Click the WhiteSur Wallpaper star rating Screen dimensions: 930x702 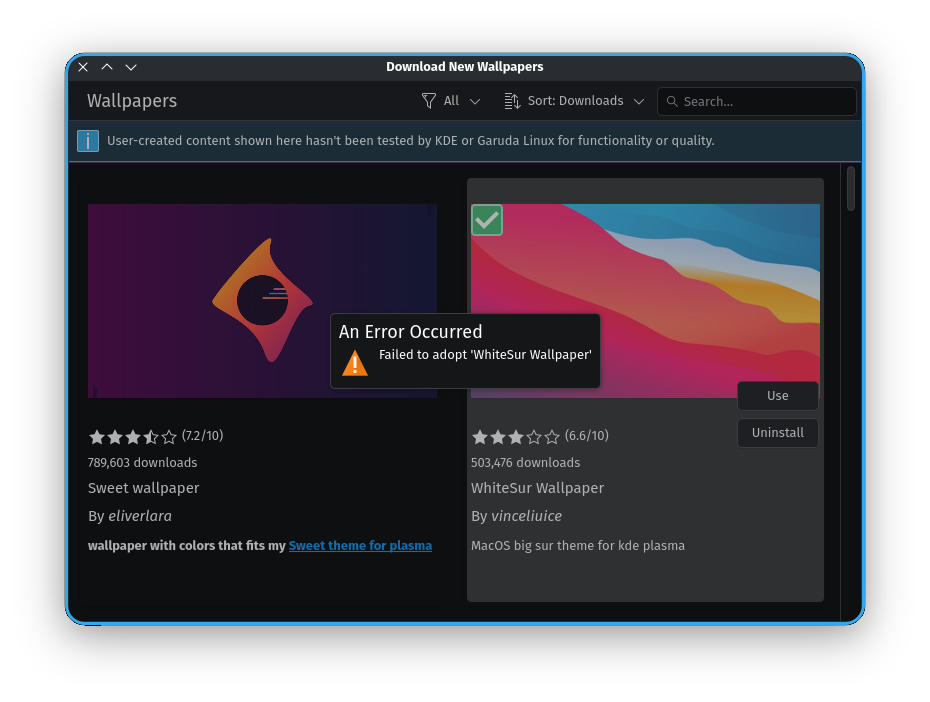(516, 437)
